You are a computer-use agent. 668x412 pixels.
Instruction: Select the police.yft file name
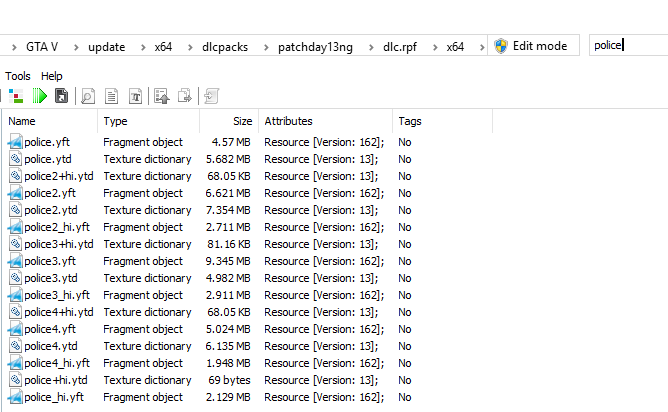click(47, 142)
